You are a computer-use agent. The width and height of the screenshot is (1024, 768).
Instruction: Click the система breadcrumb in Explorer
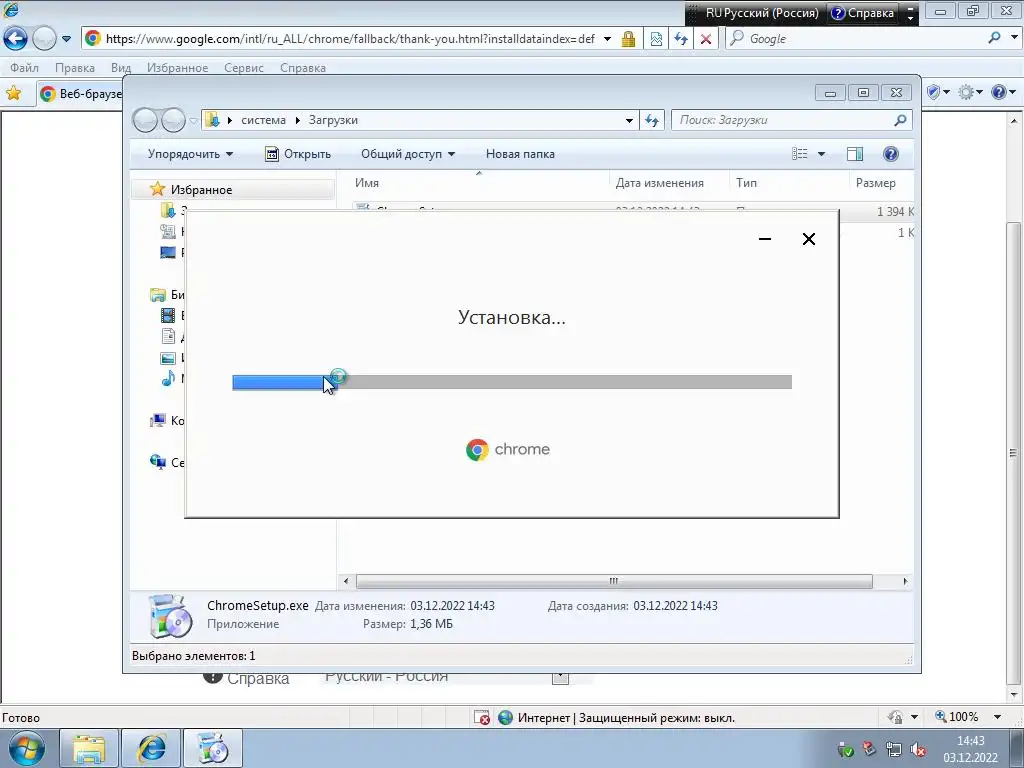(263, 120)
